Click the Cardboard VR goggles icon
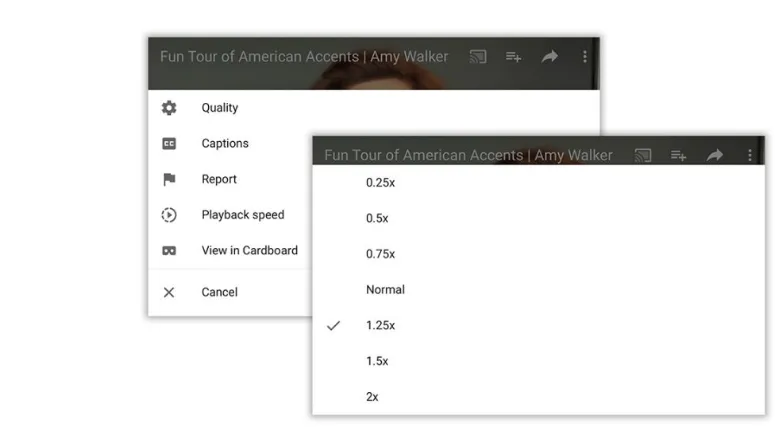 pyautogui.click(x=169, y=251)
